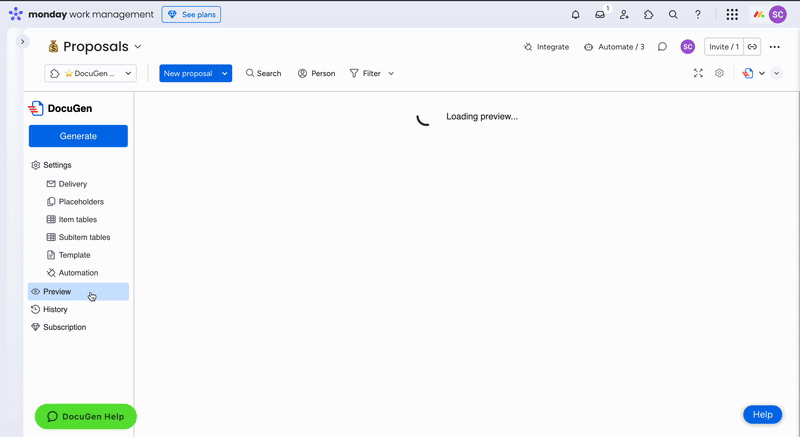This screenshot has height=437, width=800.
Task: Click the DocuGen app icon in toolbar
Action: pyautogui.click(x=748, y=73)
